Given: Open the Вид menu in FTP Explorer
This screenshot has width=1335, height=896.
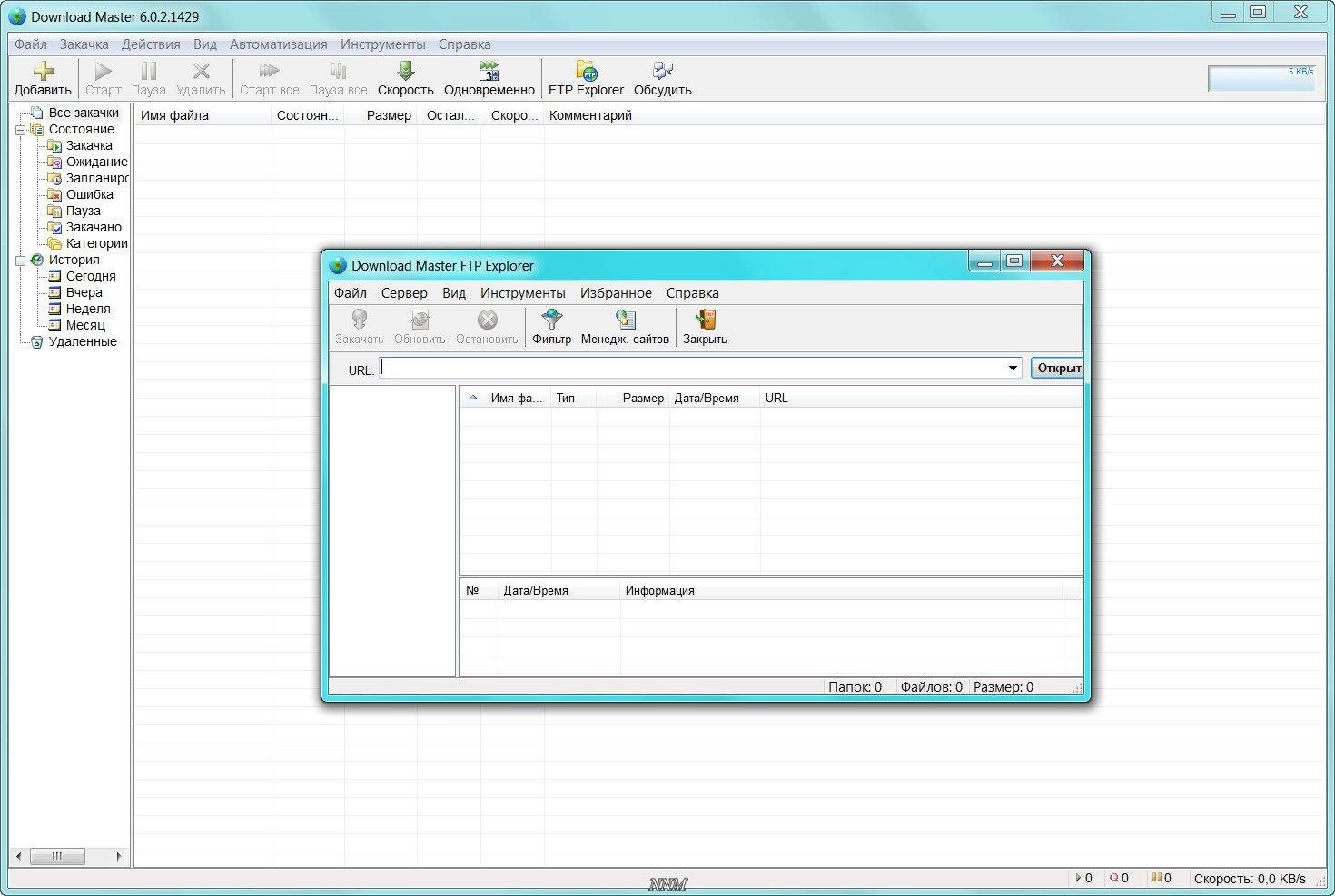Looking at the screenshot, I should click(x=454, y=292).
